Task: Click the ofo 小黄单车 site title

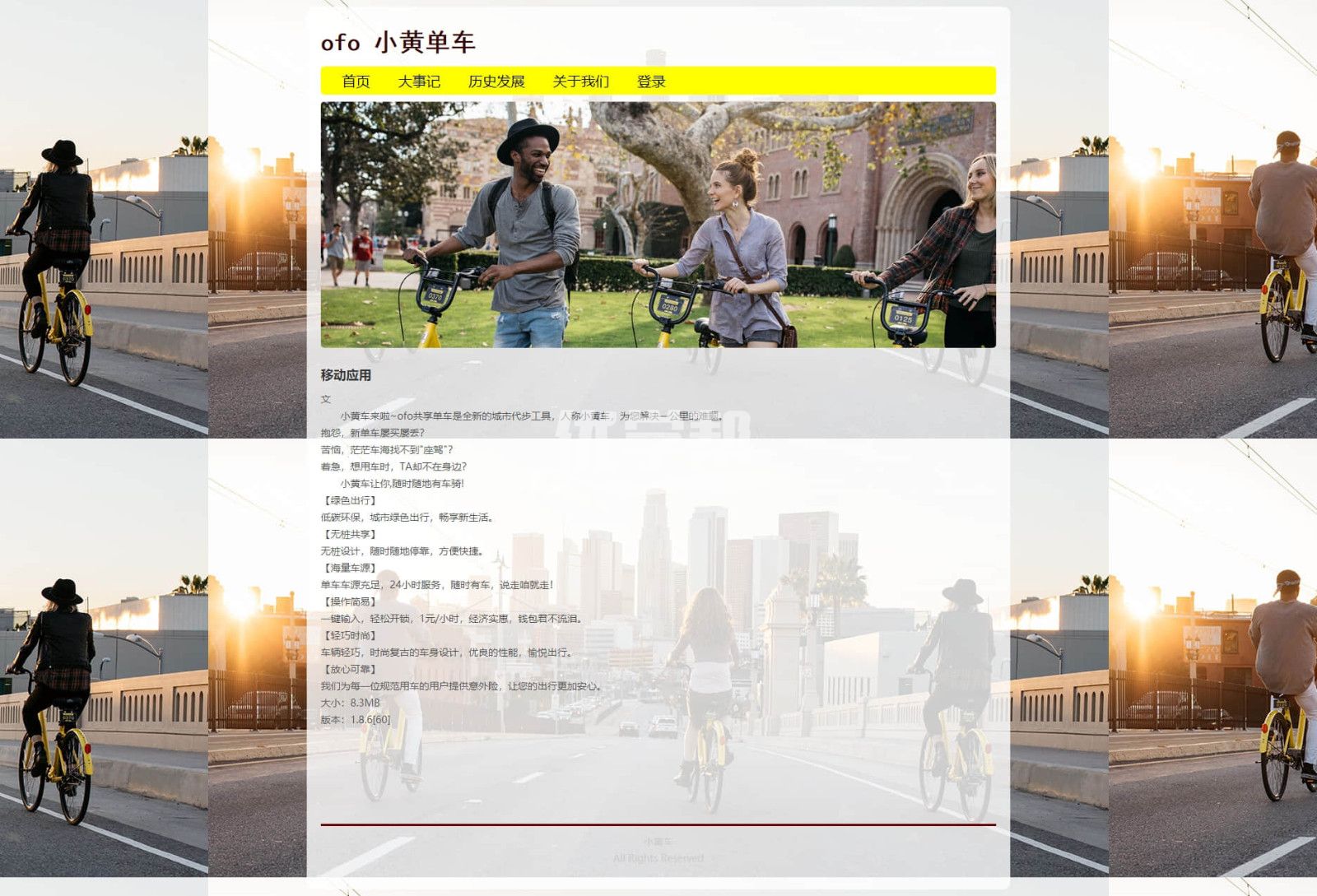Action: tap(398, 43)
